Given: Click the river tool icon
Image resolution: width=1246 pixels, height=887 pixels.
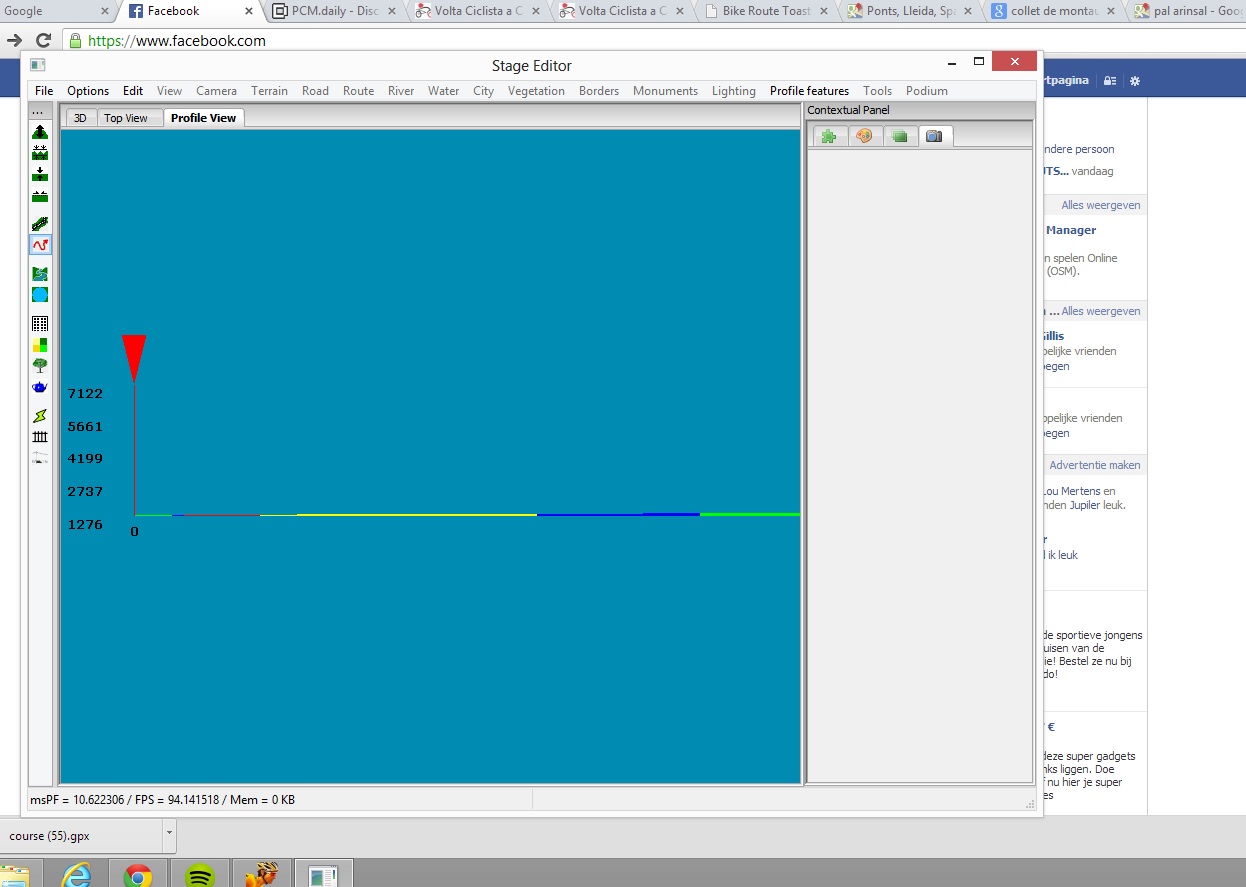Looking at the screenshot, I should (x=40, y=274).
